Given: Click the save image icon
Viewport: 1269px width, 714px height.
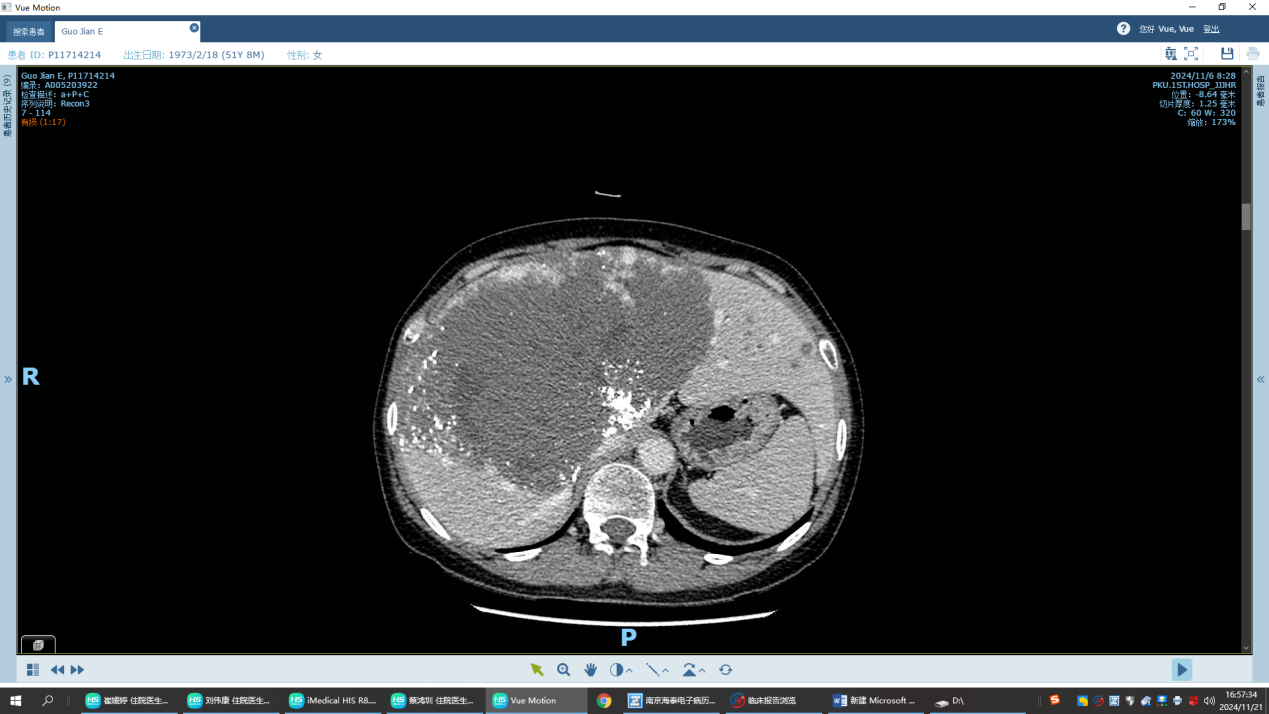Looking at the screenshot, I should point(1227,54).
